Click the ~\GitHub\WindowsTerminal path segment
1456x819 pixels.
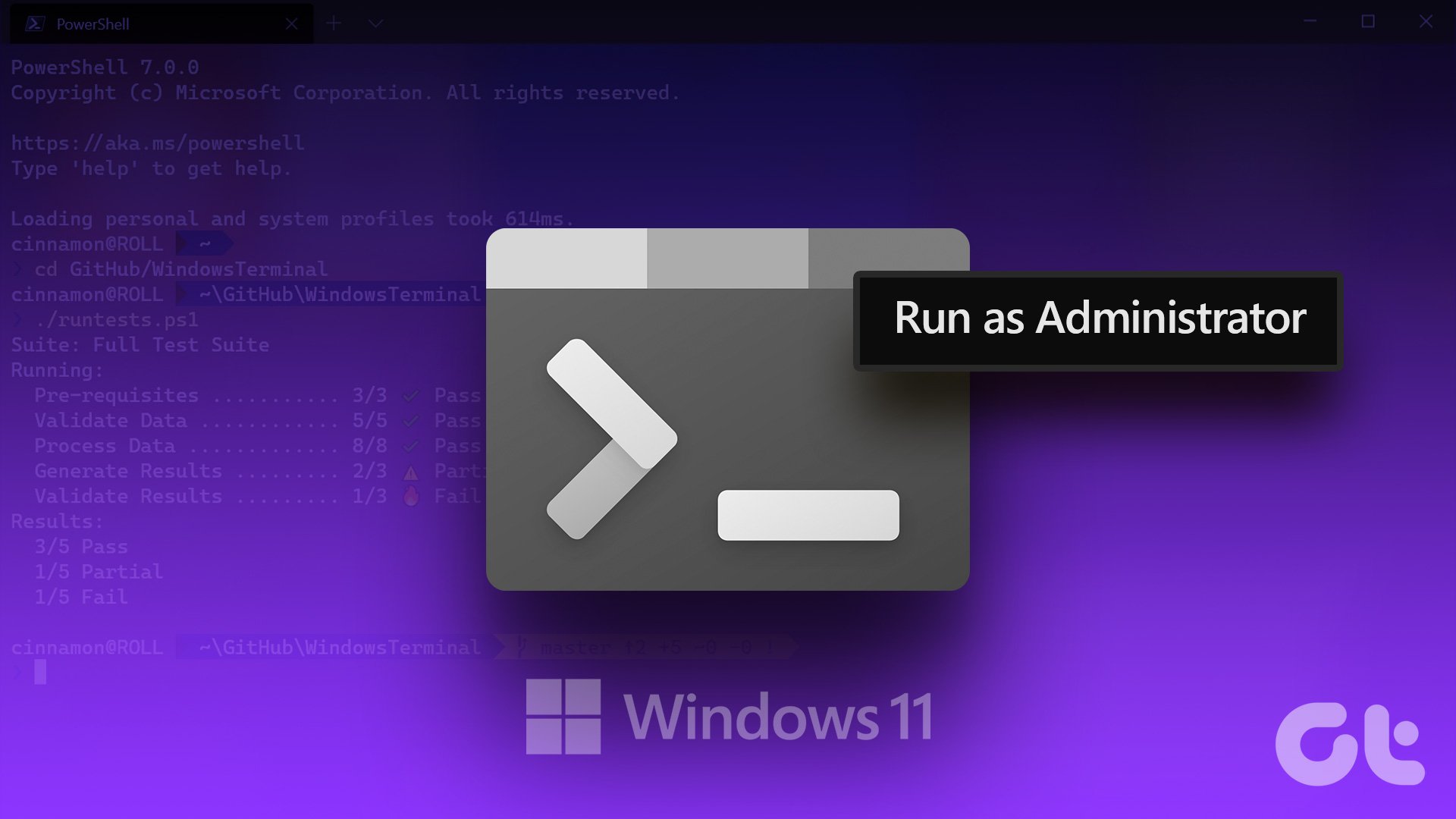[x=337, y=294]
